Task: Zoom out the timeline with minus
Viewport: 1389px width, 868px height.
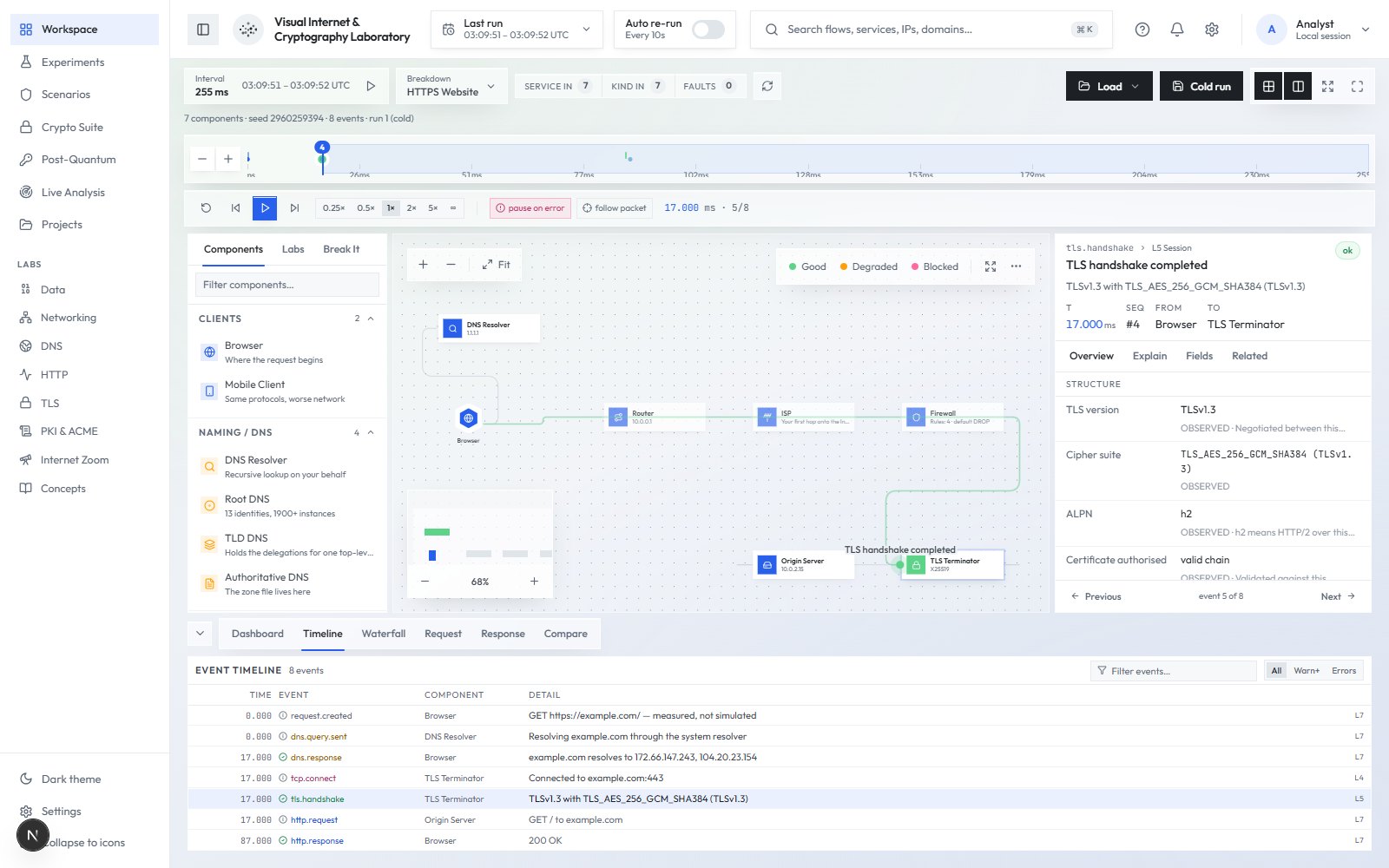Action: pyautogui.click(x=202, y=159)
